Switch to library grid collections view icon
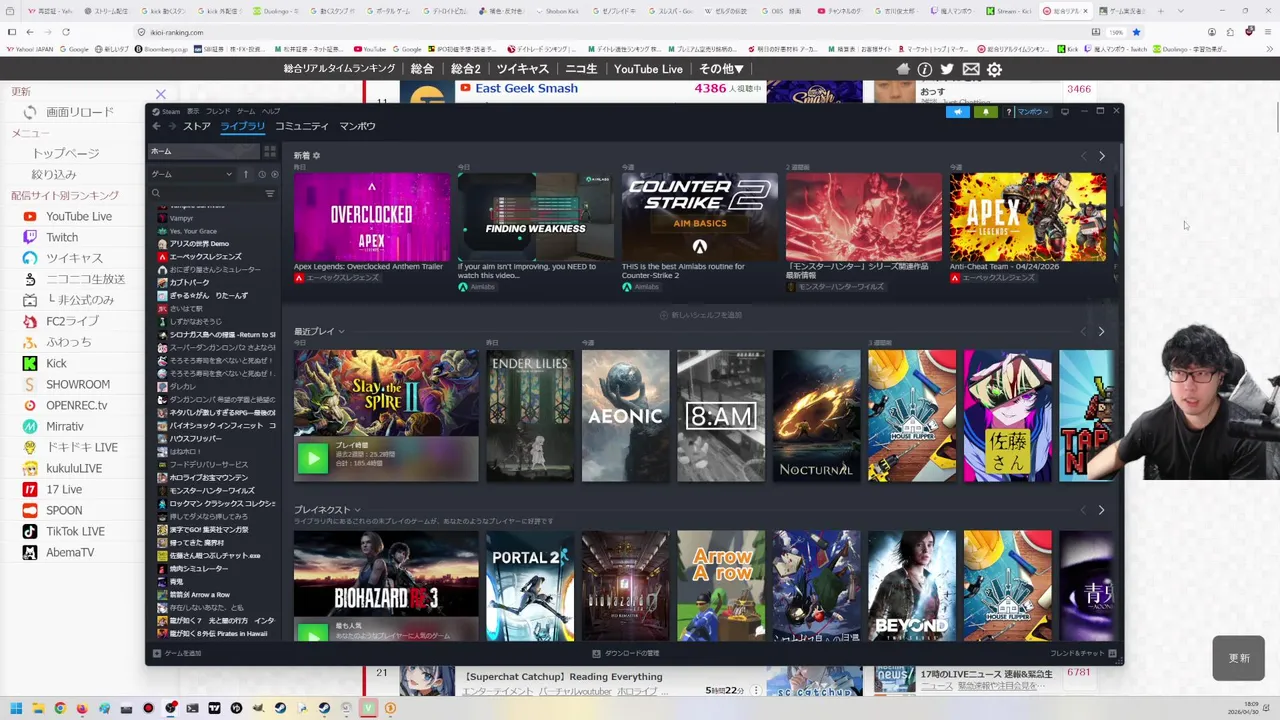Screen dimensions: 1280x720 [270, 151]
